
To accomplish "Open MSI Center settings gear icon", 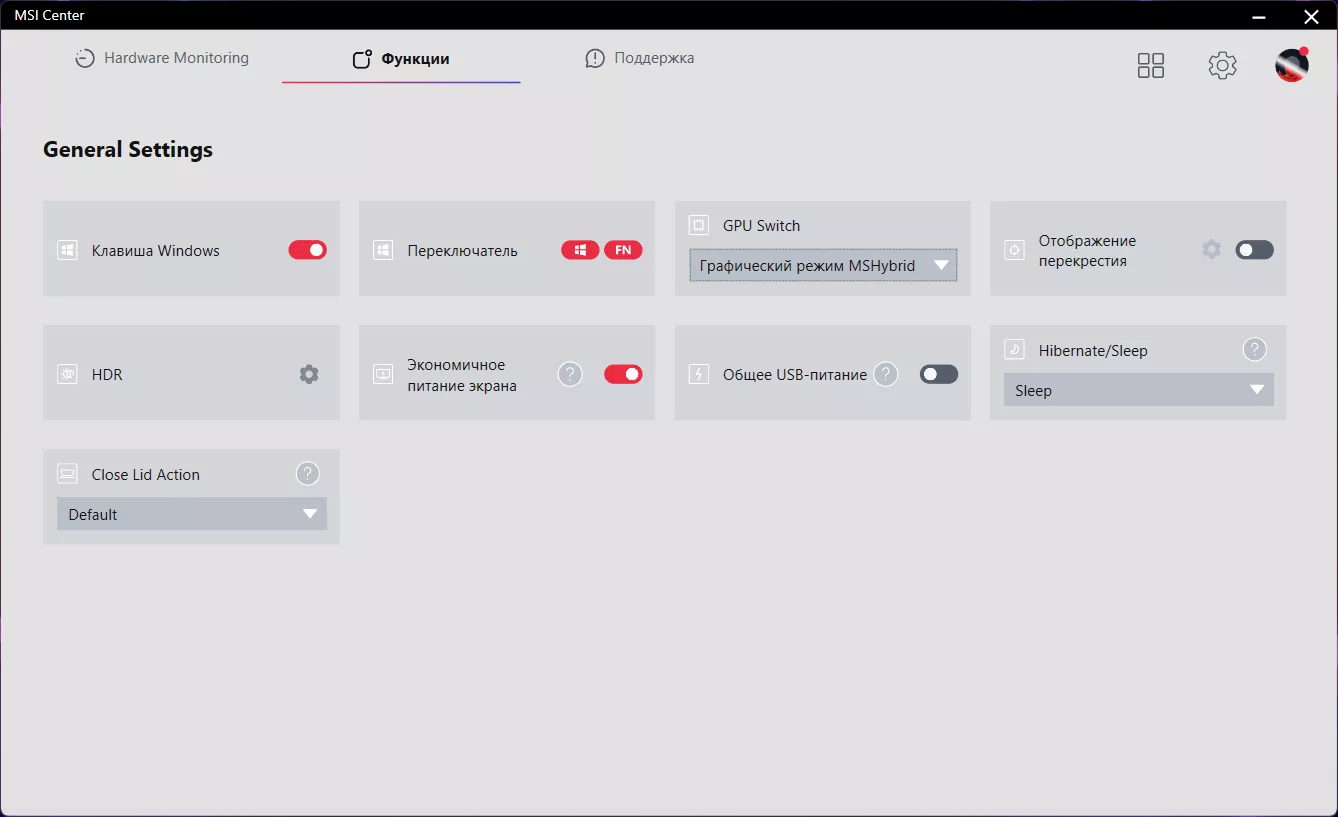I will tap(1222, 65).
